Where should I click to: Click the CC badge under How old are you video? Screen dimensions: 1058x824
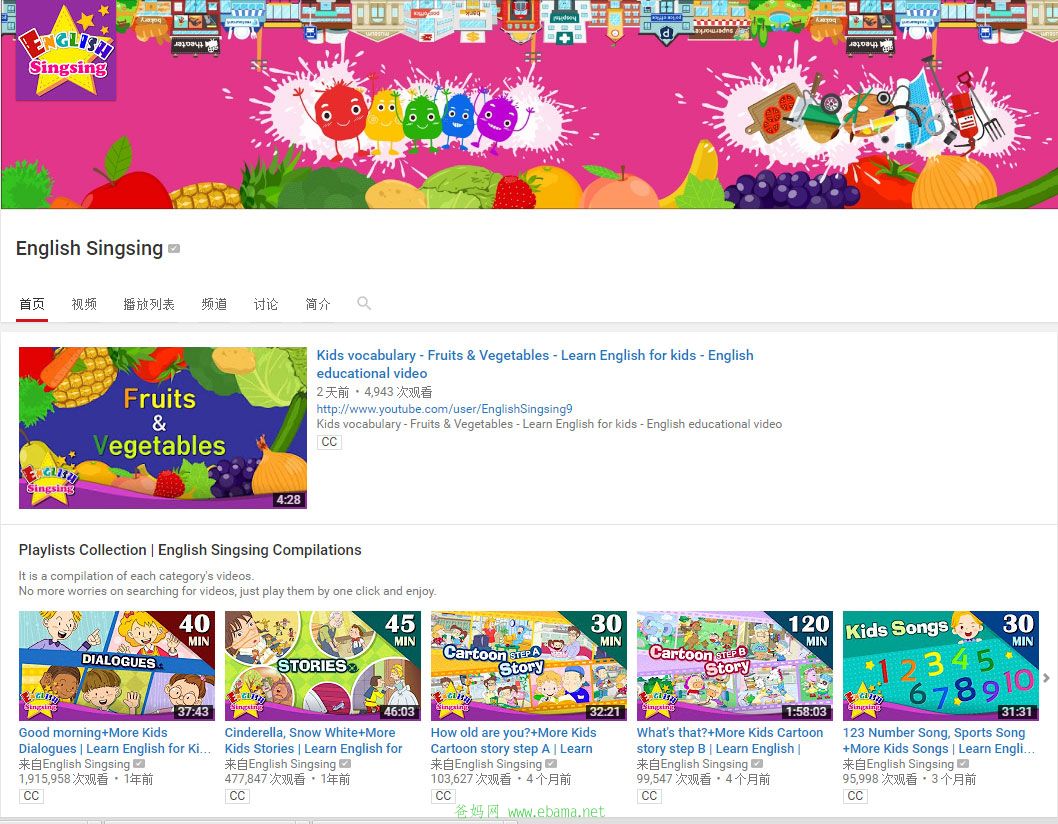tap(443, 796)
